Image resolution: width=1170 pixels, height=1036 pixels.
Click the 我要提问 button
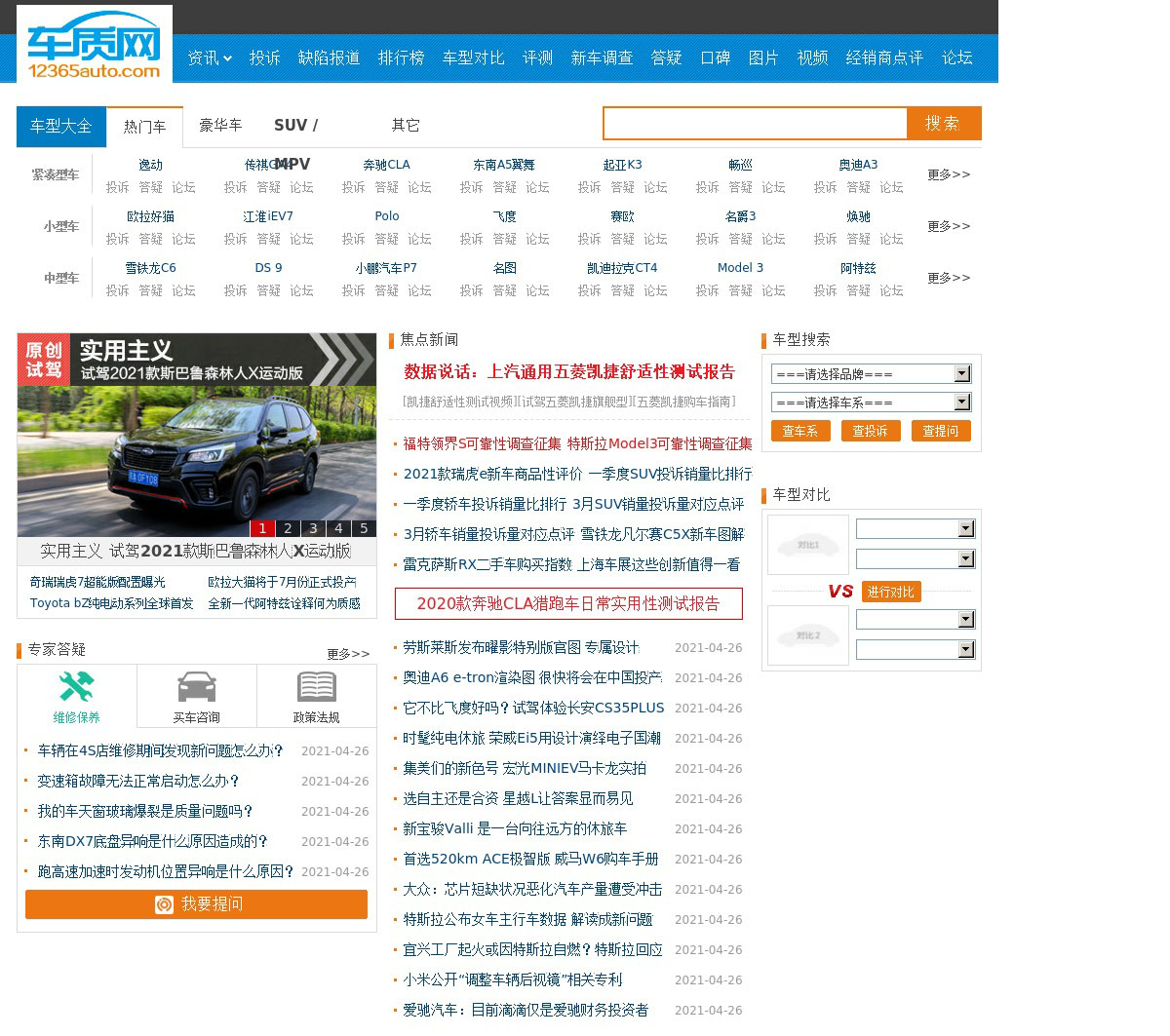pyautogui.click(x=196, y=904)
